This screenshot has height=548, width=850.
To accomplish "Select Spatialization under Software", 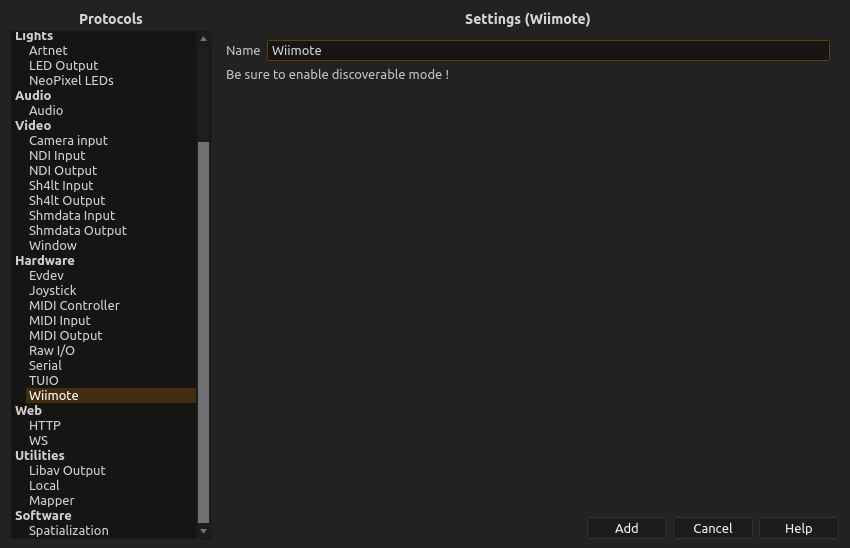I will pyautogui.click(x=69, y=530).
